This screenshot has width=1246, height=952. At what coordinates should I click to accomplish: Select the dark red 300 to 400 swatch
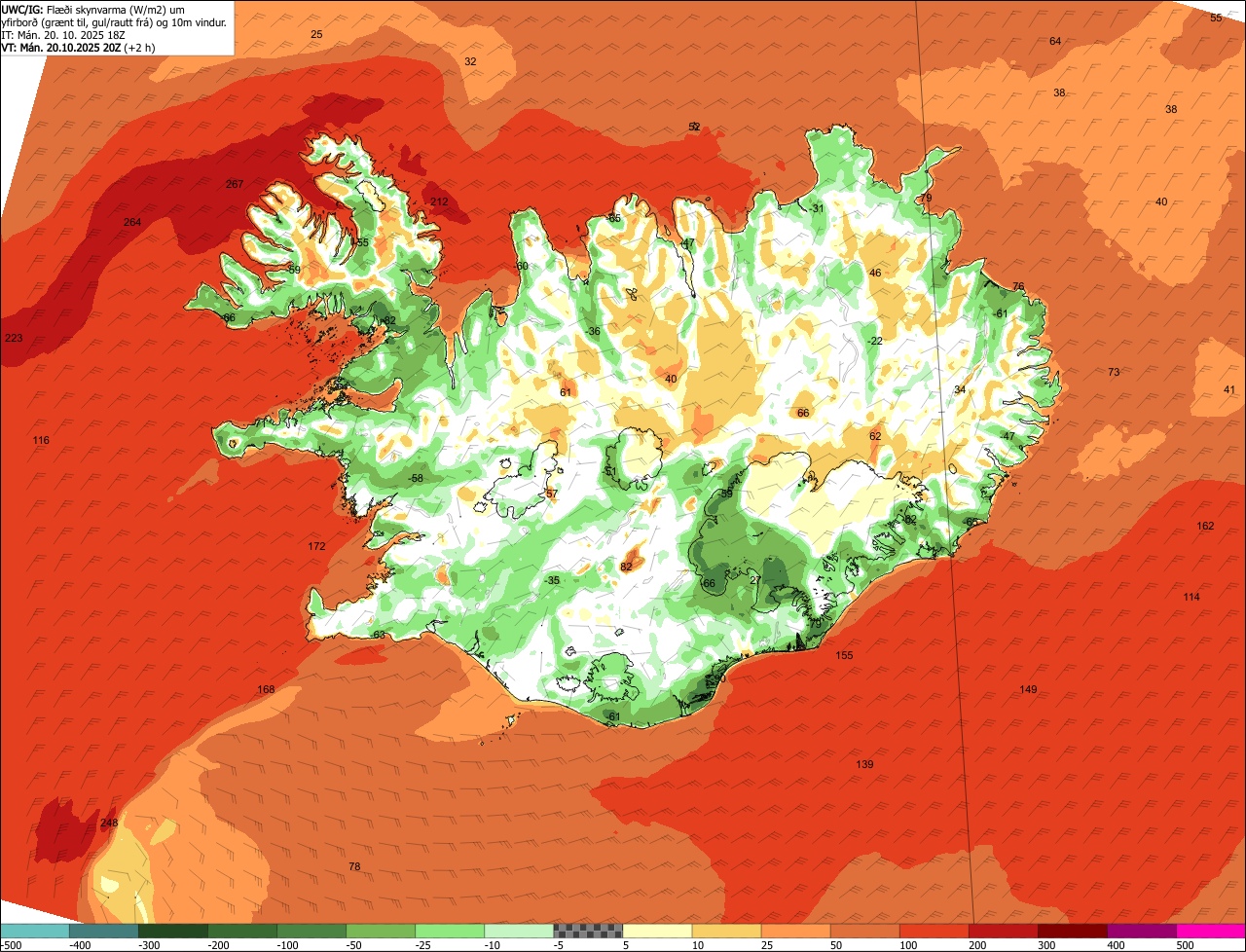tap(1072, 931)
